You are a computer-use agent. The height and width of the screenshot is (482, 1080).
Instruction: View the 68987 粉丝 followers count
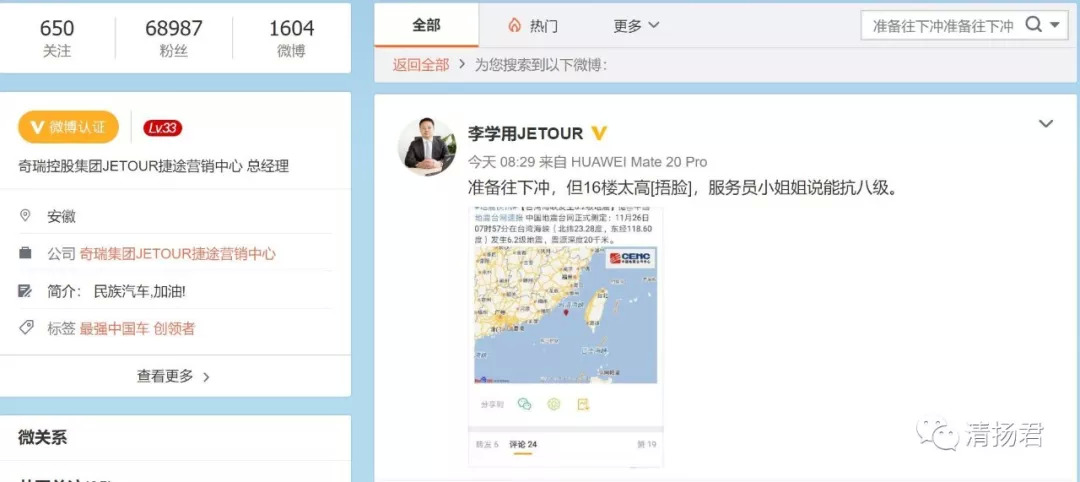click(x=174, y=38)
